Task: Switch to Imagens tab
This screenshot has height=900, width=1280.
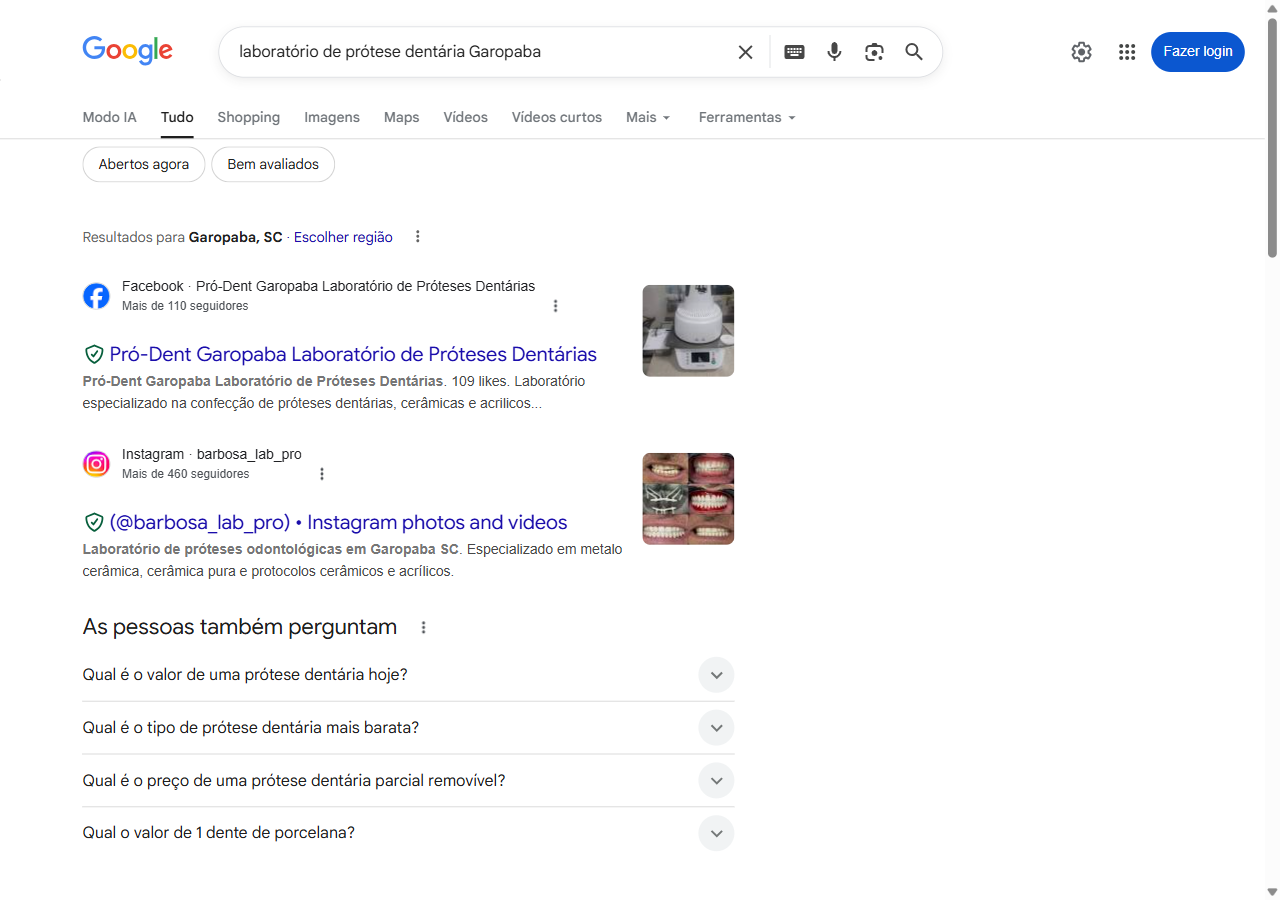Action: (332, 117)
